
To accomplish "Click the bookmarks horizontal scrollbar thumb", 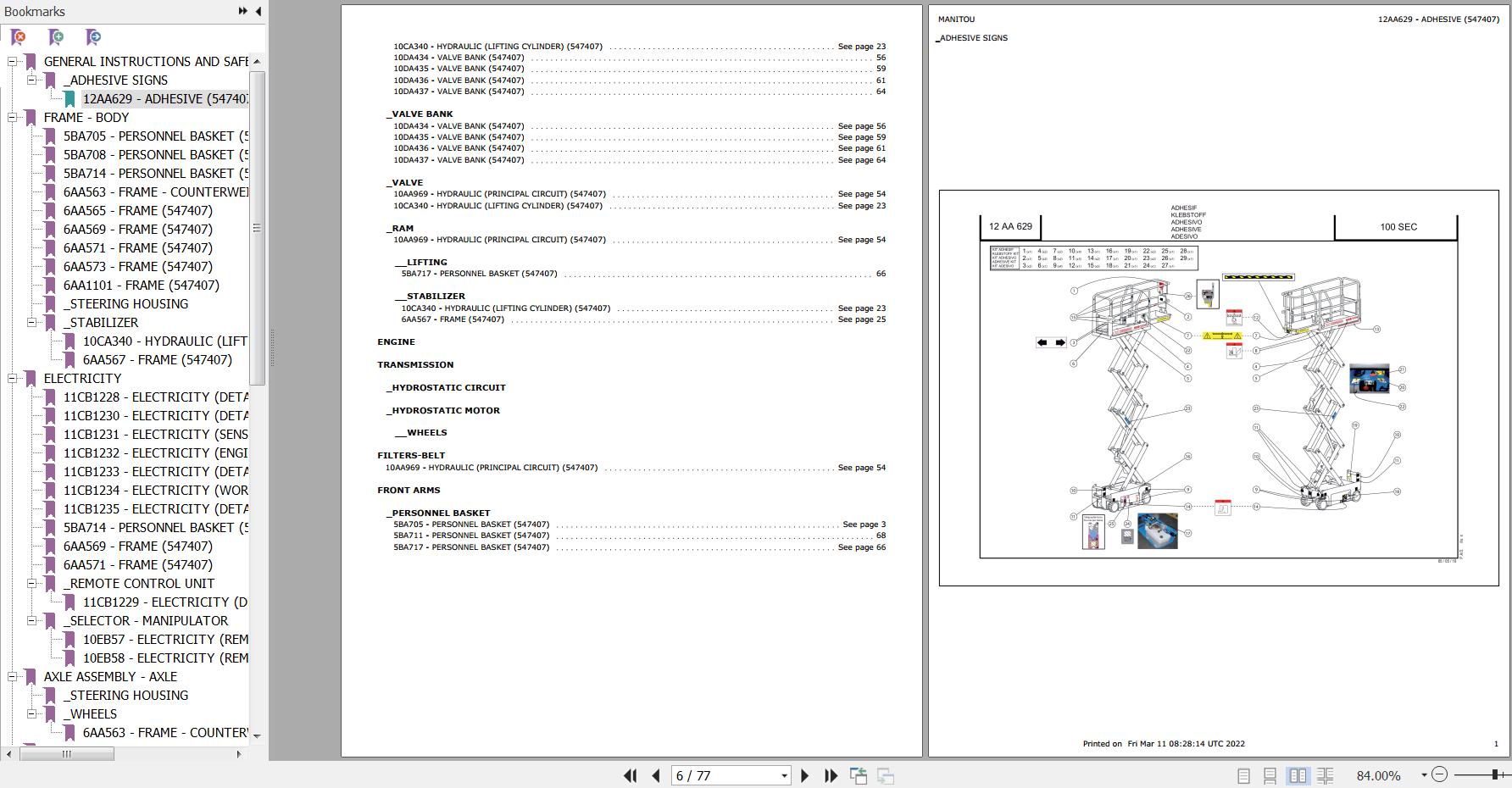I will point(67,754).
